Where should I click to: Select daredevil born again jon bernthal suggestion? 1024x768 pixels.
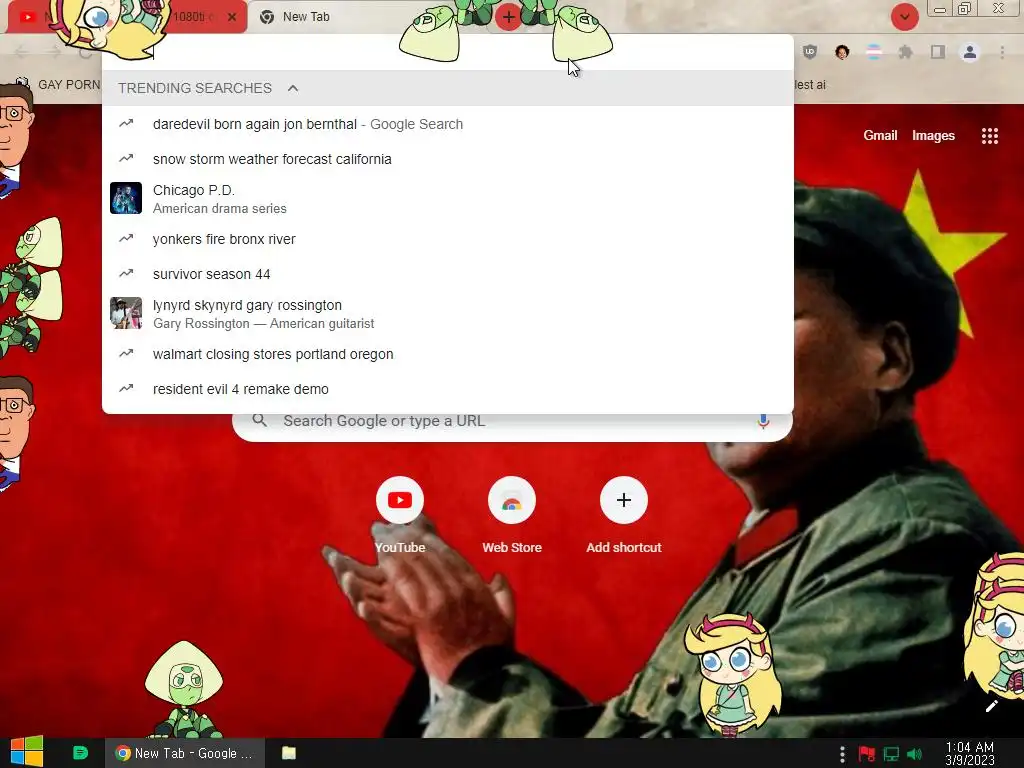tap(448, 124)
